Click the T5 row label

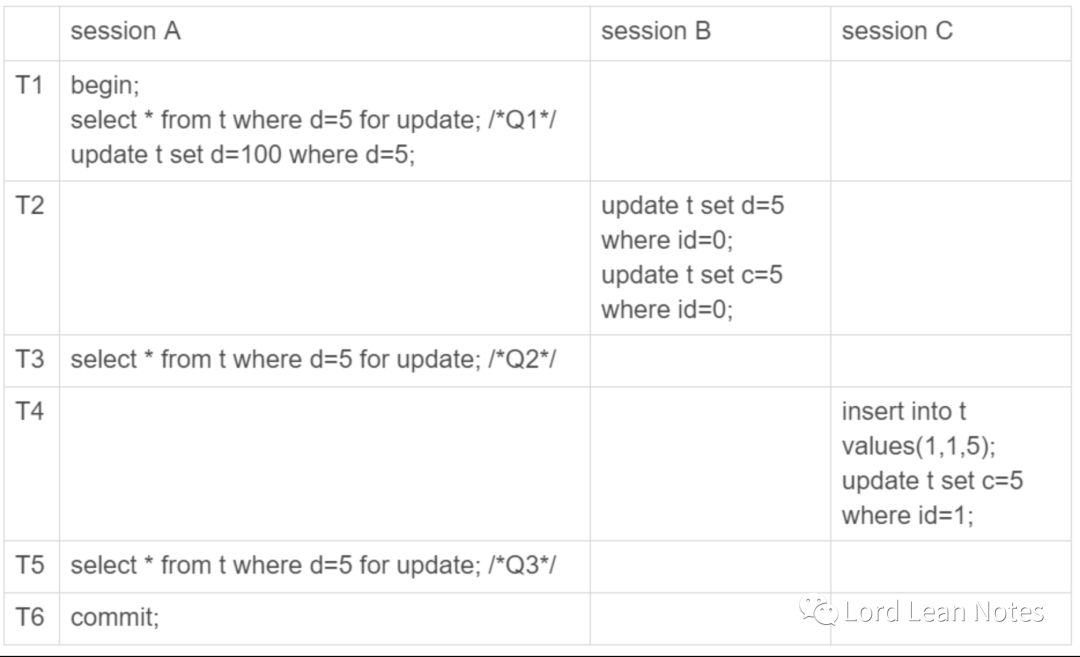coord(29,565)
